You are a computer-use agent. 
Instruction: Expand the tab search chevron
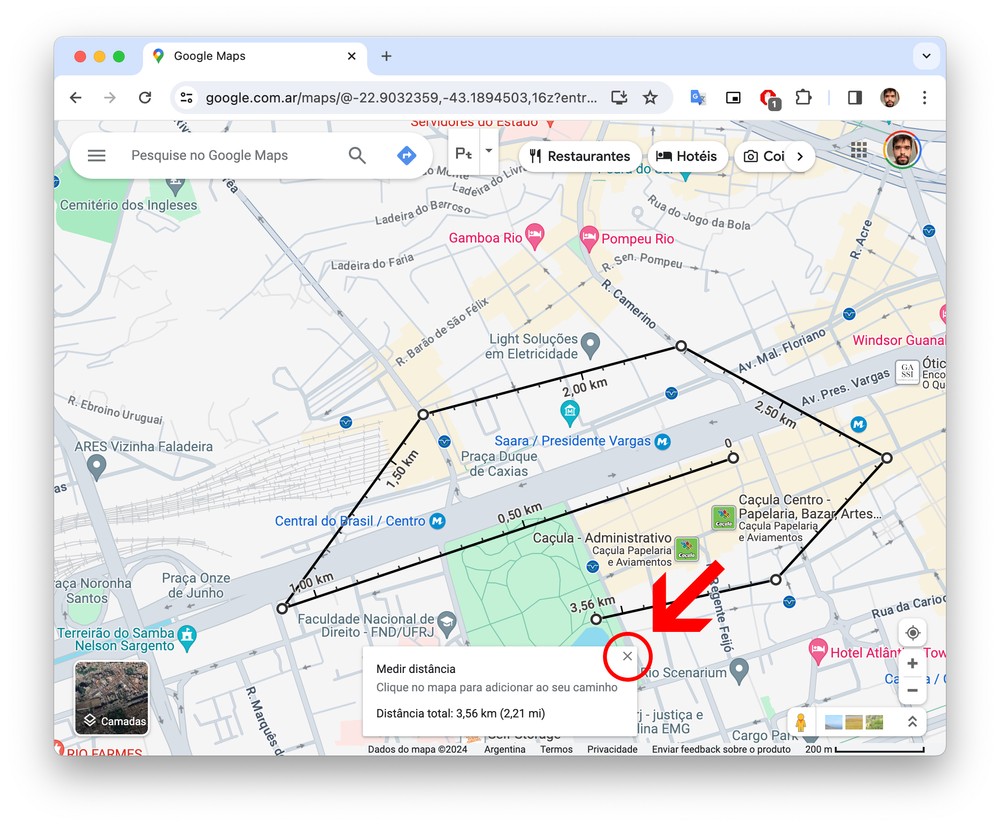pyautogui.click(x=924, y=56)
